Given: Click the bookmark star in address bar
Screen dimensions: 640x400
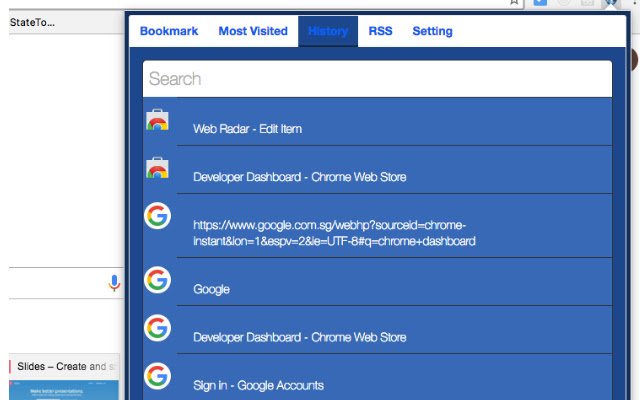Looking at the screenshot, I should [x=514, y=3].
